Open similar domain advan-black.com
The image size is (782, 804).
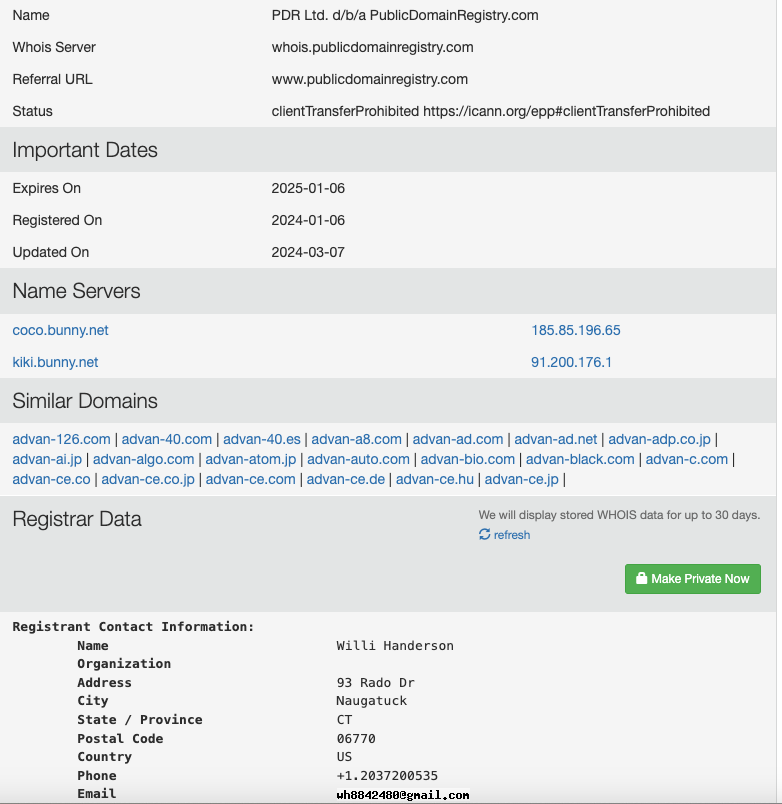(580, 459)
